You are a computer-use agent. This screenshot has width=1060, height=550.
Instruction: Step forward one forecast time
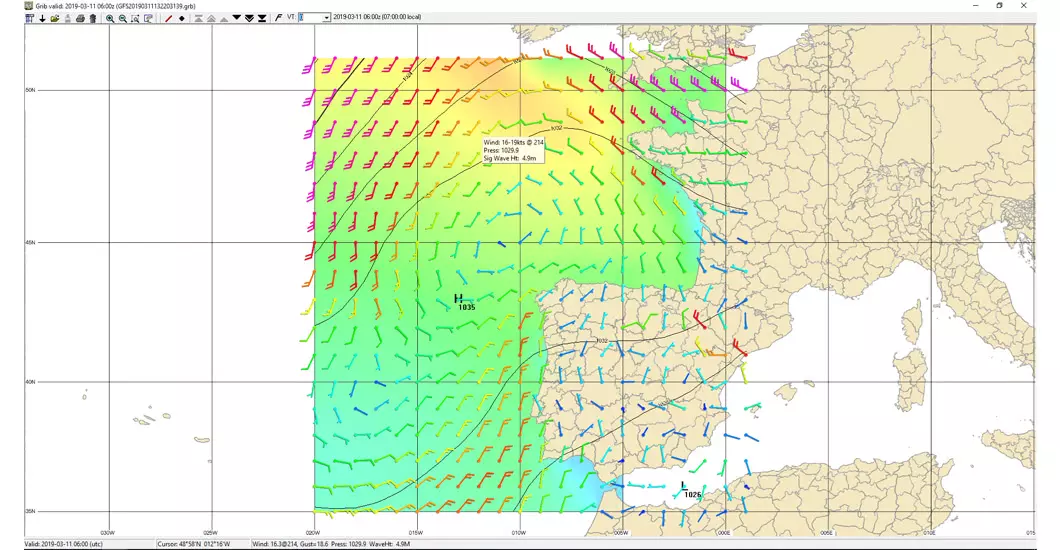click(x=237, y=18)
